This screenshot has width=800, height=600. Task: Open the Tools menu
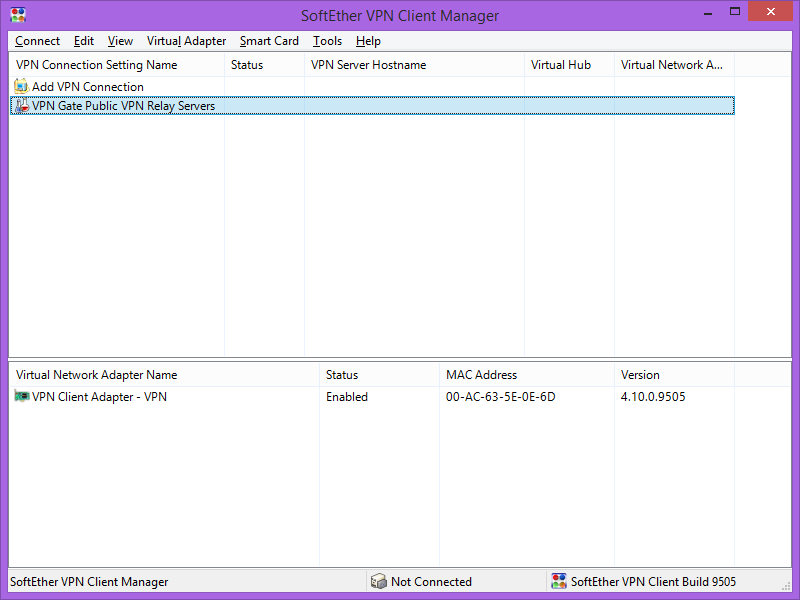point(327,41)
